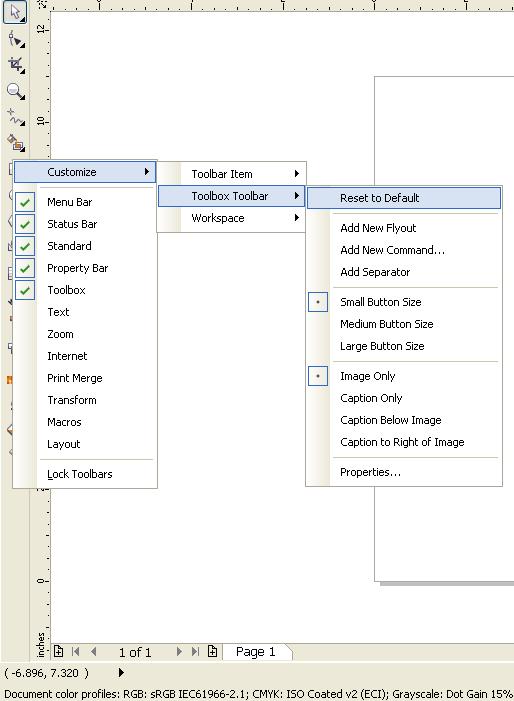Image resolution: width=514 pixels, height=701 pixels.
Task: Enable the Transform toolbar
Action: click(85, 400)
